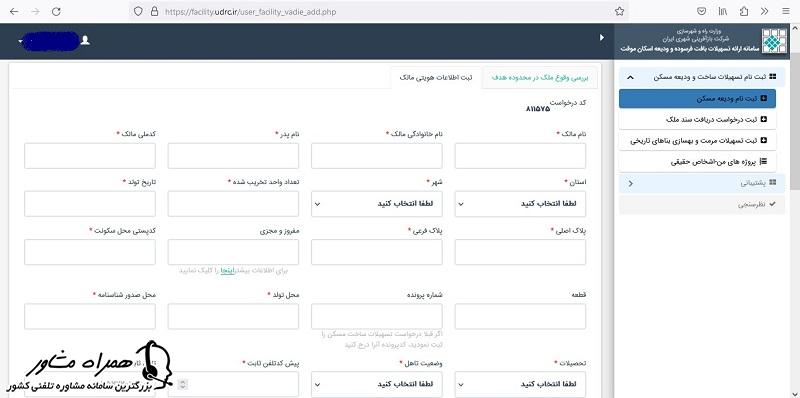Viewport: 800px width, 398px height.
Task: Focus the شماره پرونده input field
Action: [377, 316]
